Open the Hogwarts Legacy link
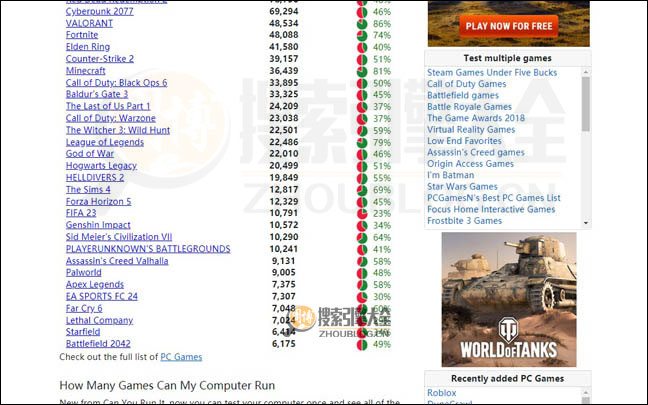 coord(101,166)
